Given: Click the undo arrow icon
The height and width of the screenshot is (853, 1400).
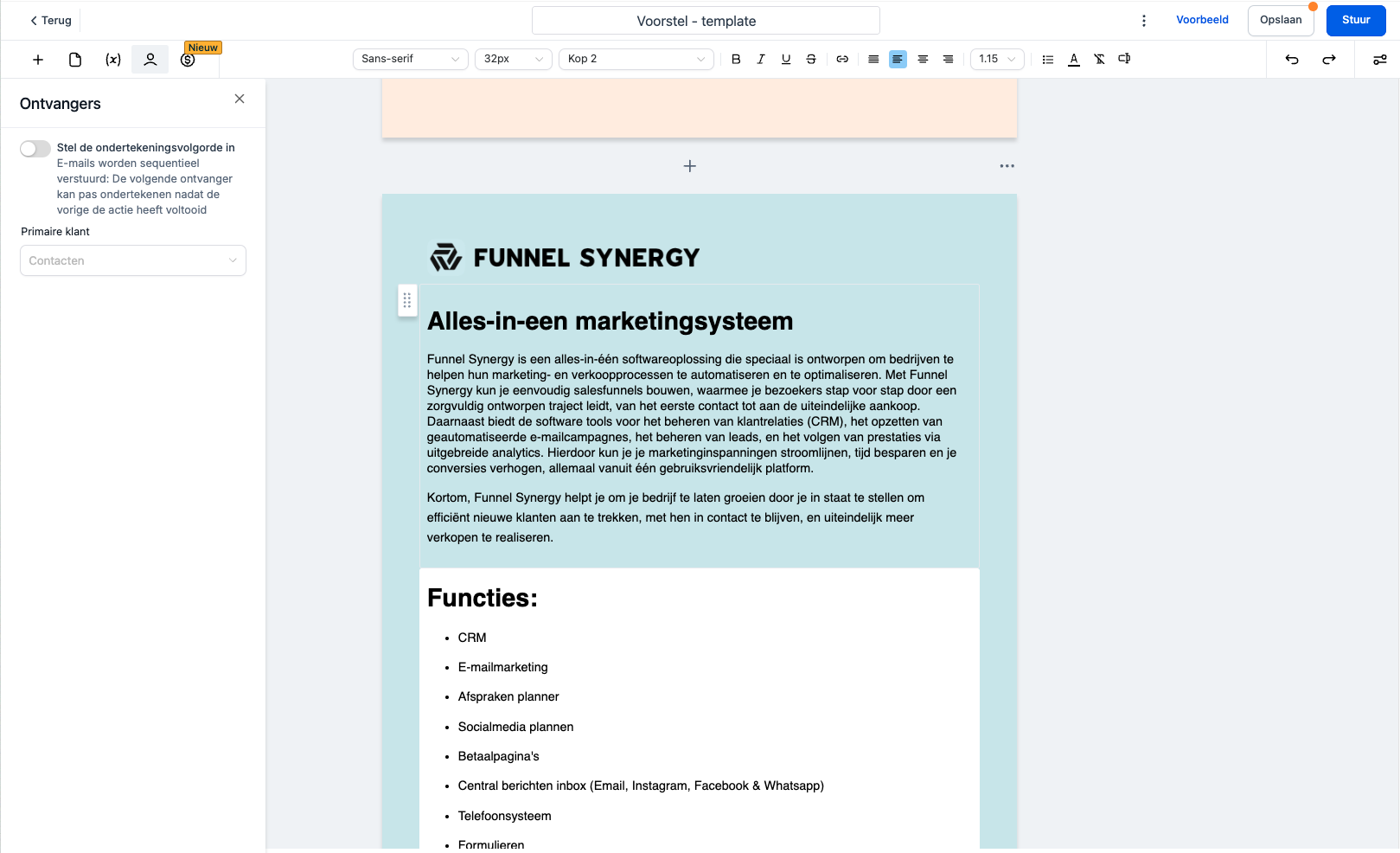Looking at the screenshot, I should pos(1292,59).
